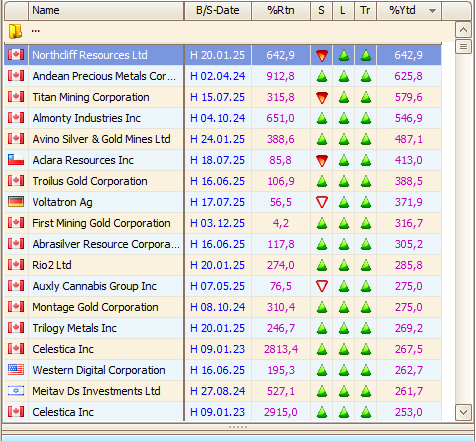Sort by the S column header
This screenshot has height=441, width=476.
[321, 11]
